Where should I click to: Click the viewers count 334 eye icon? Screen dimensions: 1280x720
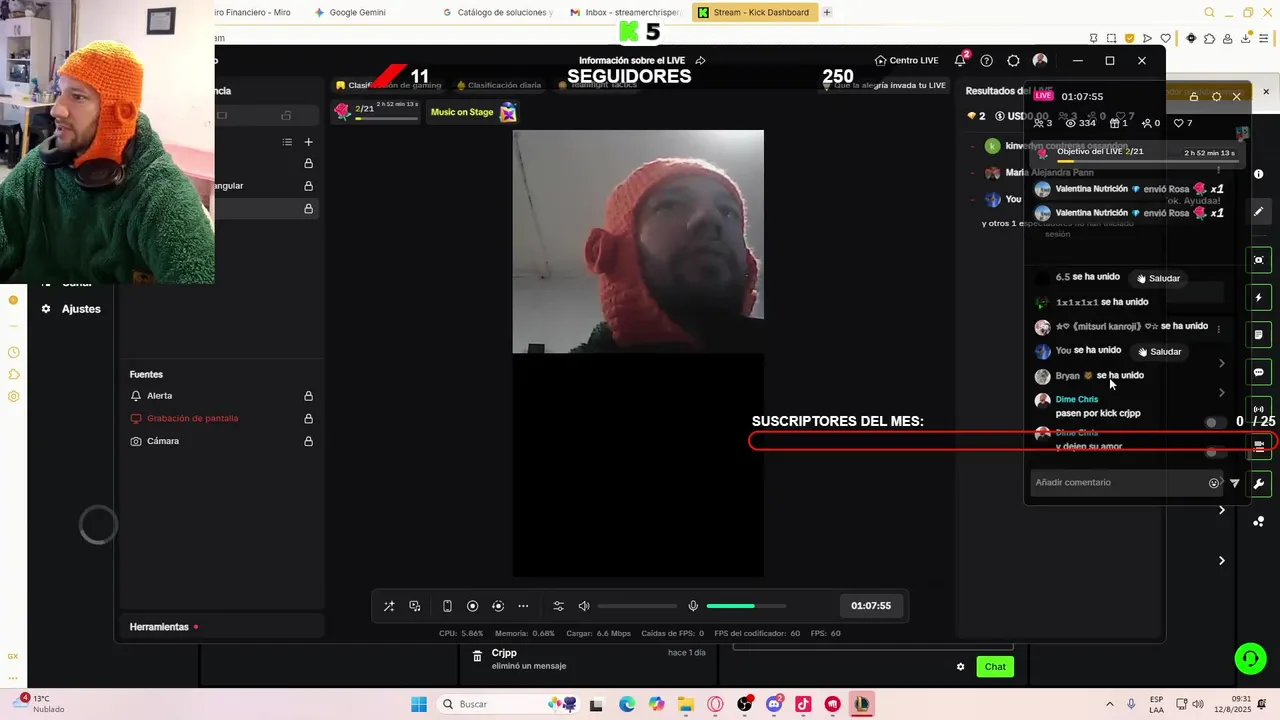(1081, 123)
